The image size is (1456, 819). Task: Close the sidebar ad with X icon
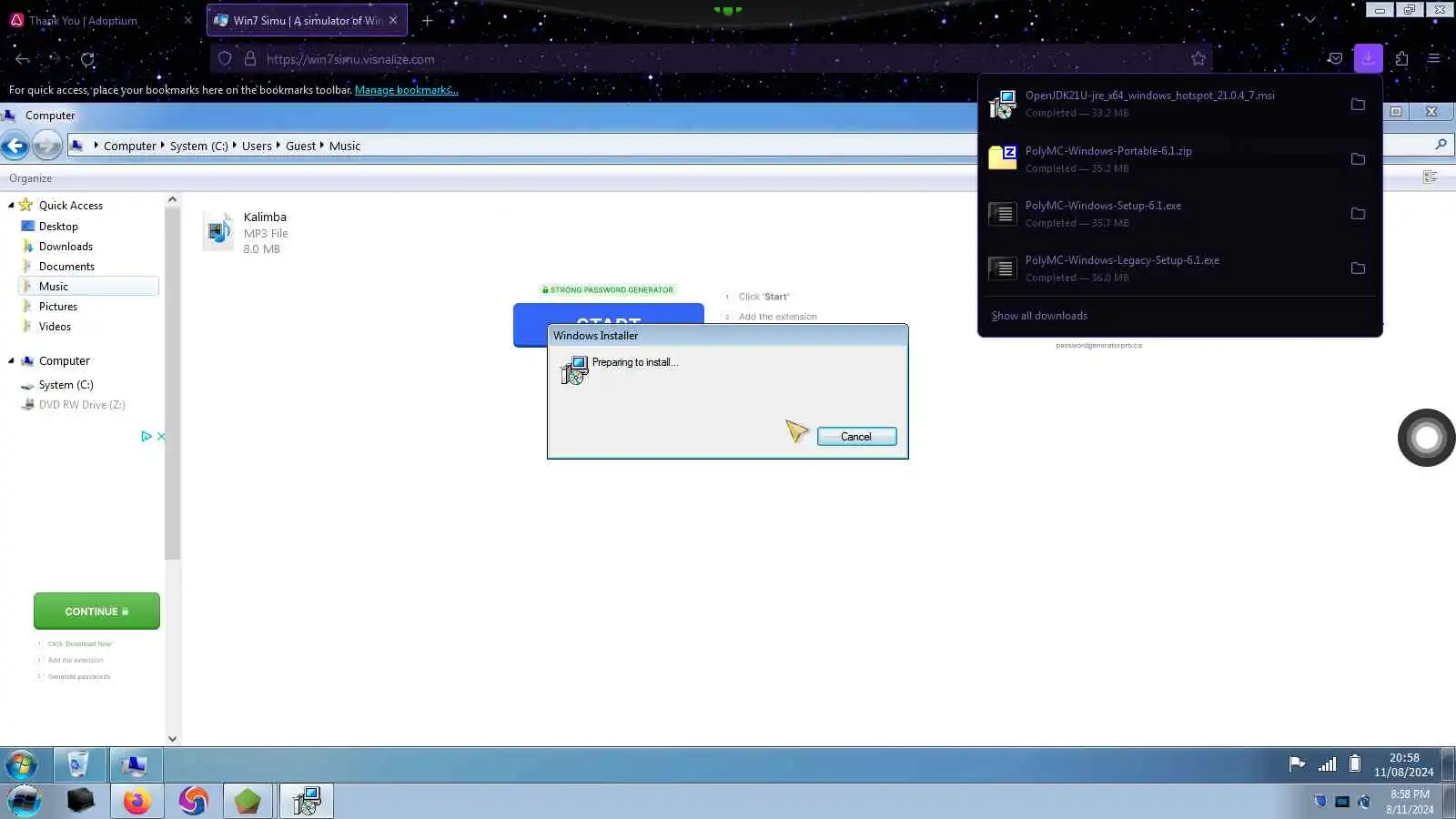(x=161, y=437)
